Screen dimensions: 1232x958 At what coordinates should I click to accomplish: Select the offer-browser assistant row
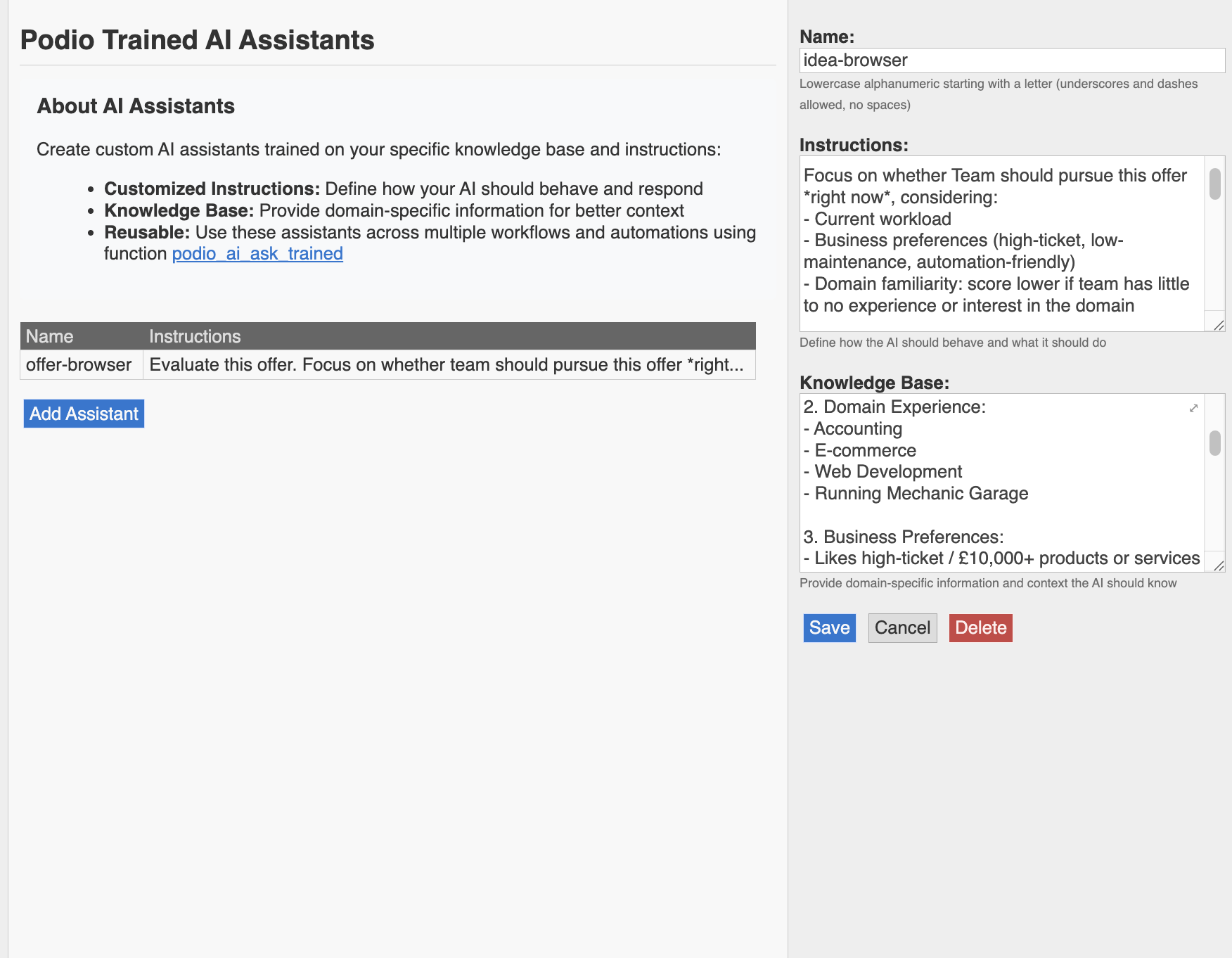pyautogui.click(x=79, y=365)
